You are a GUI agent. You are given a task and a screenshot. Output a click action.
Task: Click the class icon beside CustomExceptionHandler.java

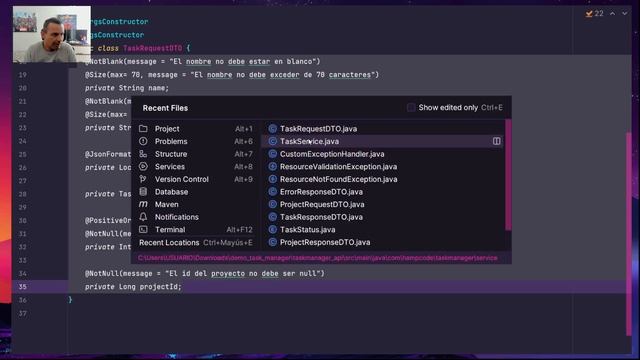point(273,154)
